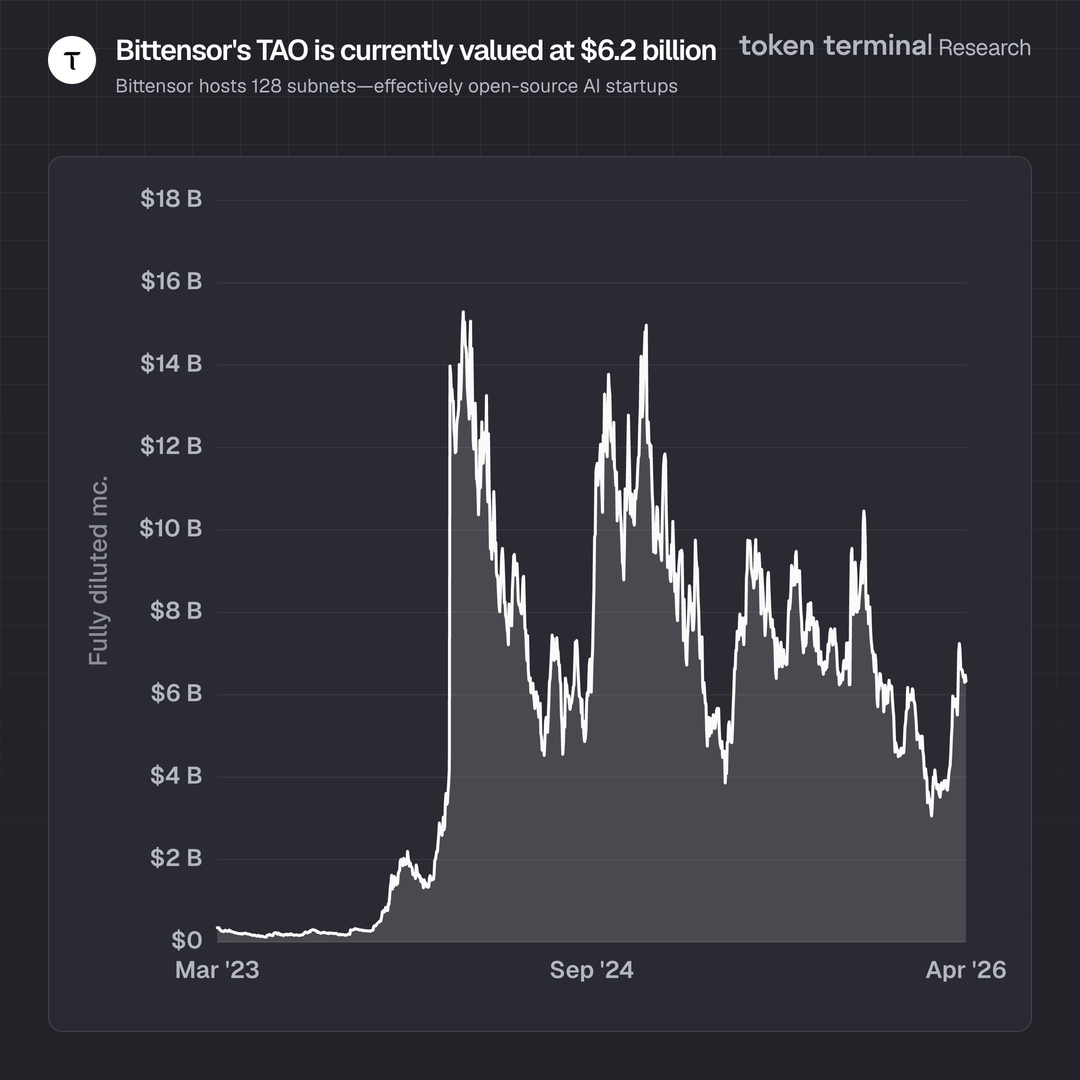The width and height of the screenshot is (1080, 1080).
Task: Click the Fully diluted mc. axis title
Action: coord(98,570)
